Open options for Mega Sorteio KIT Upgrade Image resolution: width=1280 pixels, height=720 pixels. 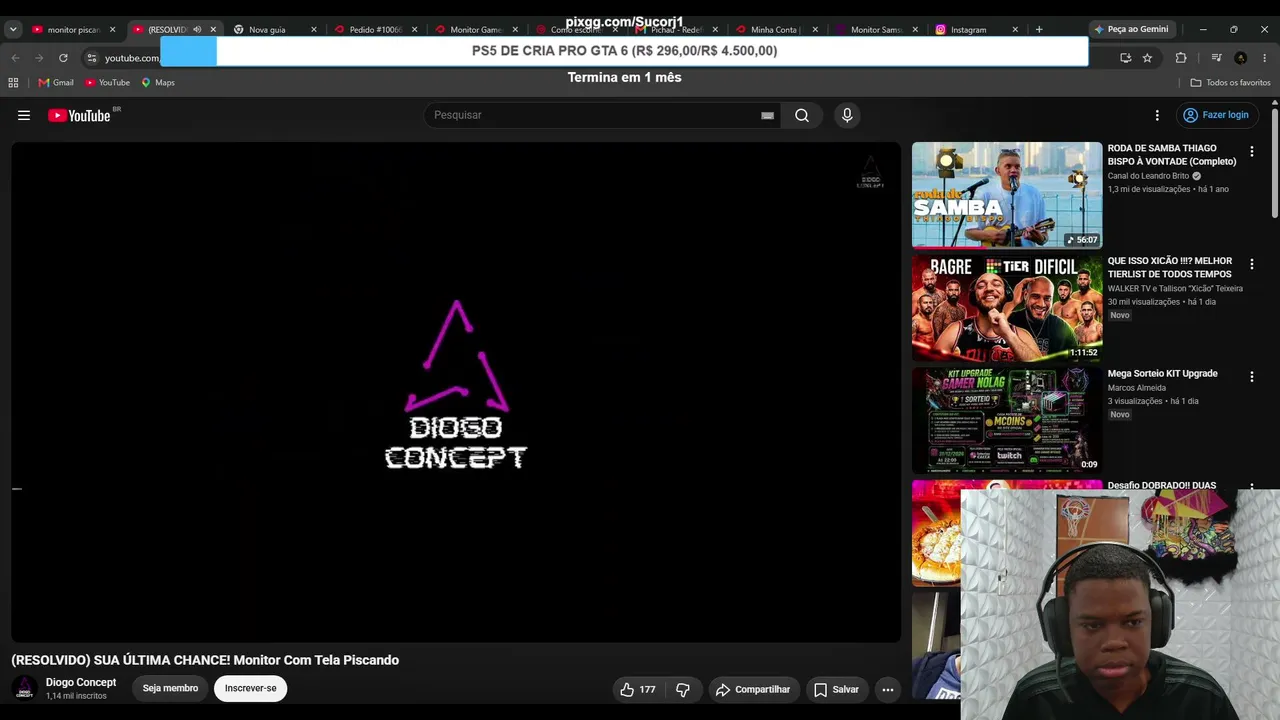(1251, 377)
